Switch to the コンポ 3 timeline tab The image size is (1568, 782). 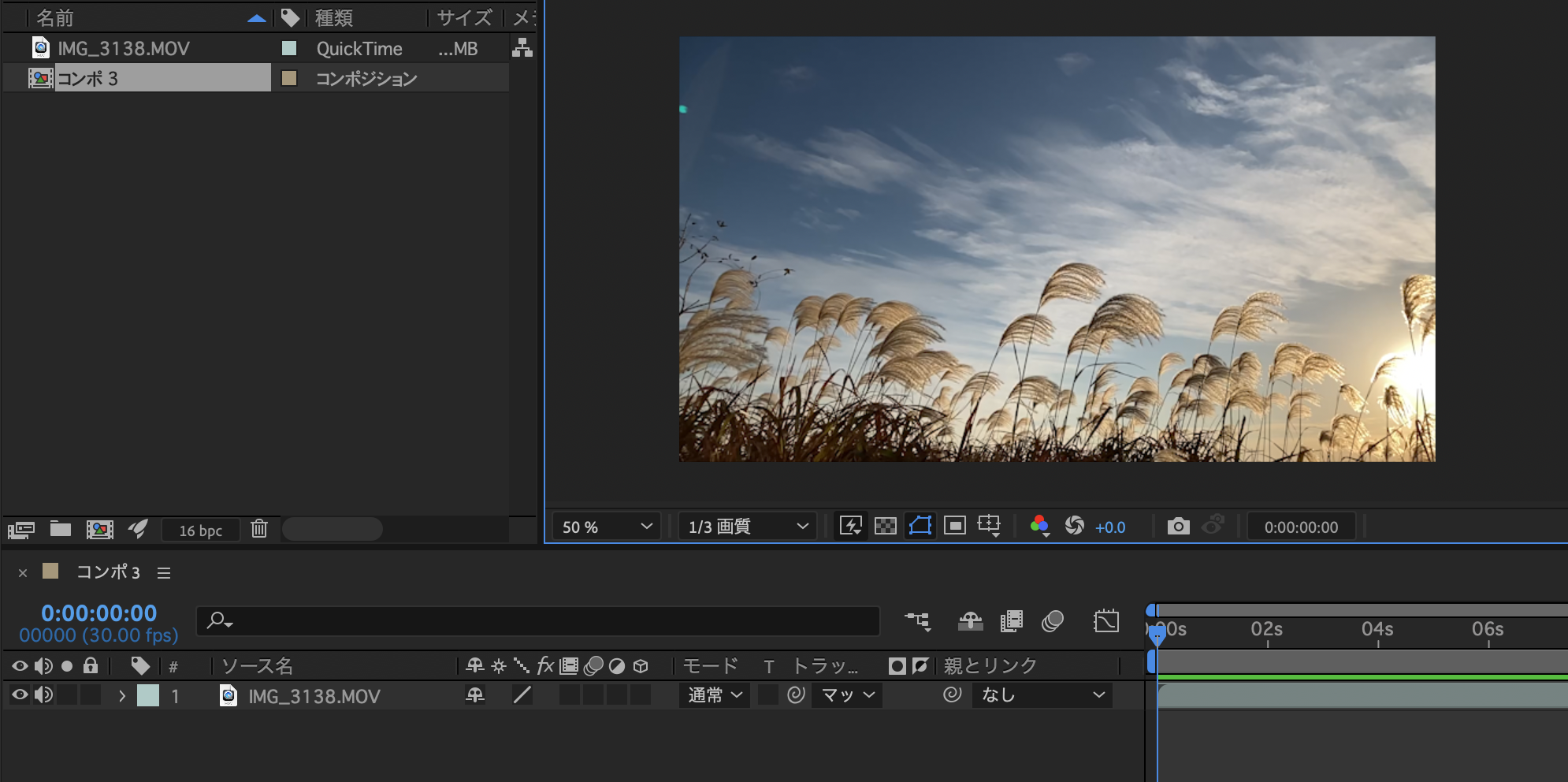point(108,572)
